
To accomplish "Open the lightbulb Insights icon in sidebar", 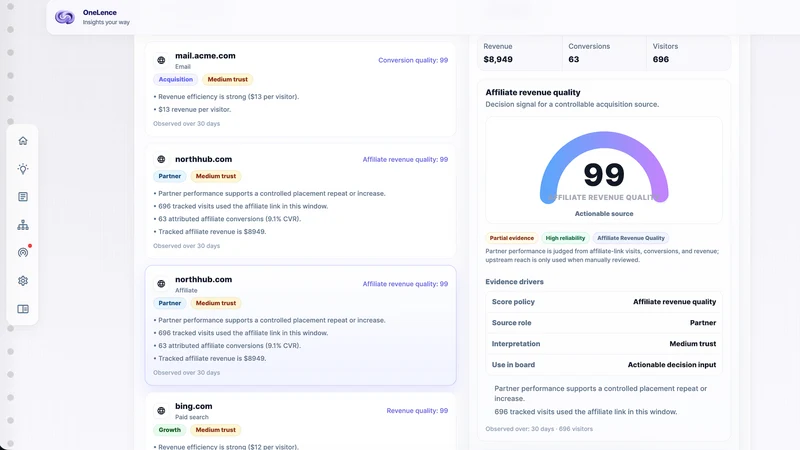I will (x=23, y=169).
